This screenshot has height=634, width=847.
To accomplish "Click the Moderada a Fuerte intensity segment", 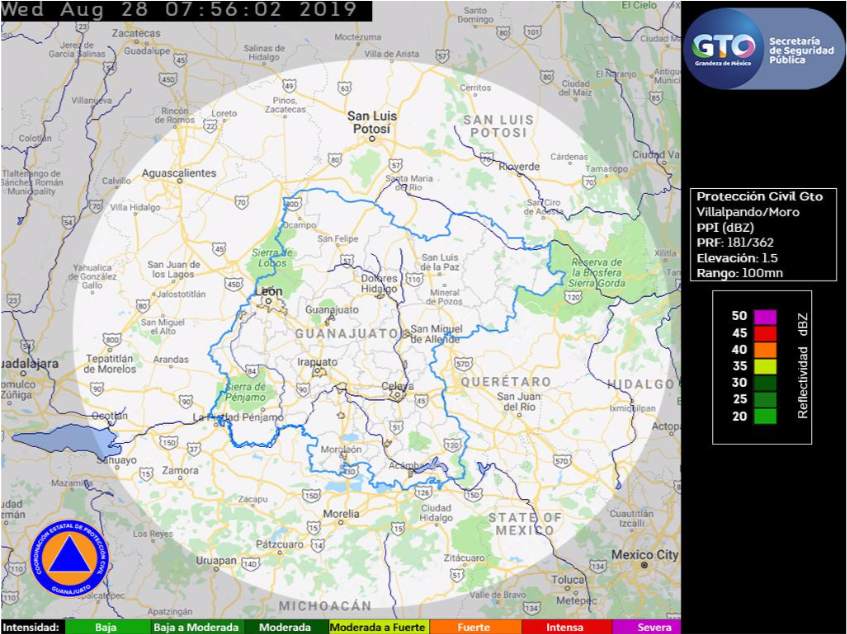I will click(x=378, y=627).
